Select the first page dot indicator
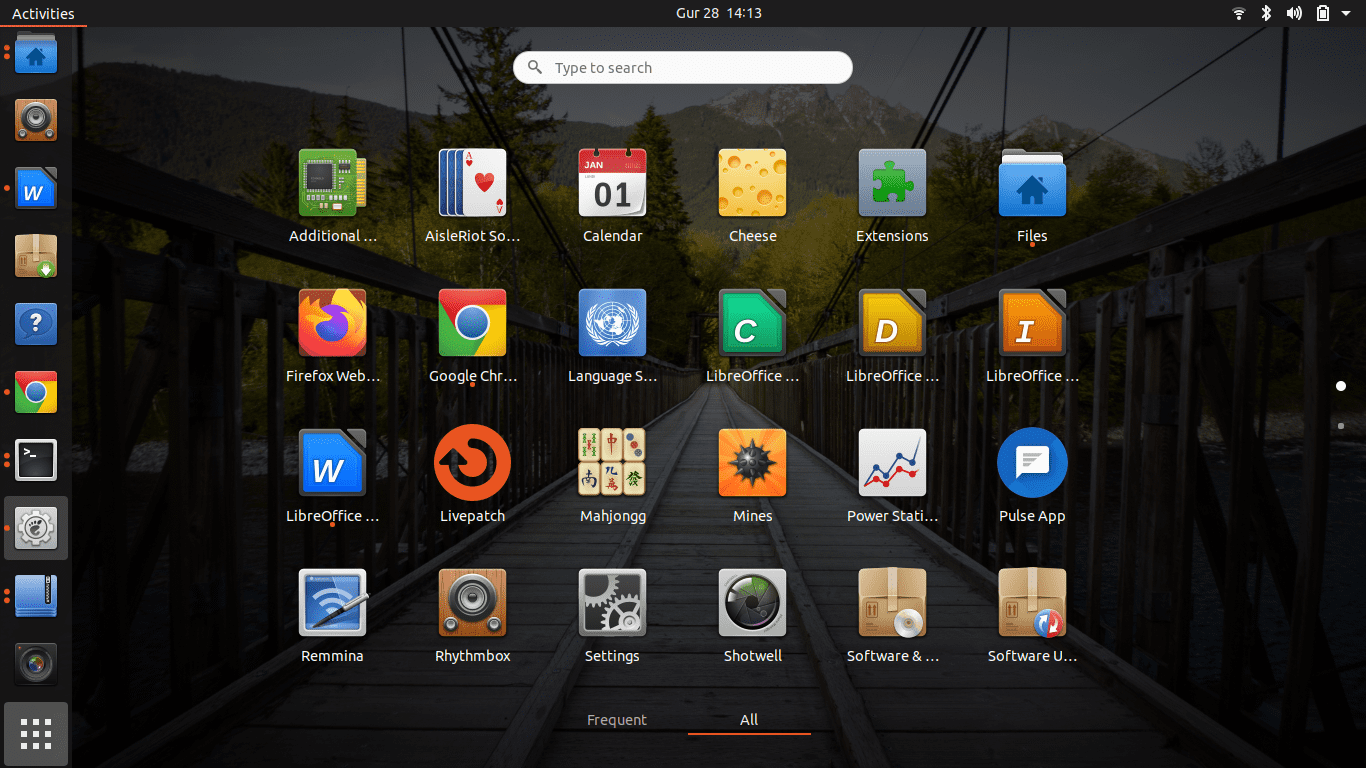The height and width of the screenshot is (768, 1366). pos(1341,386)
